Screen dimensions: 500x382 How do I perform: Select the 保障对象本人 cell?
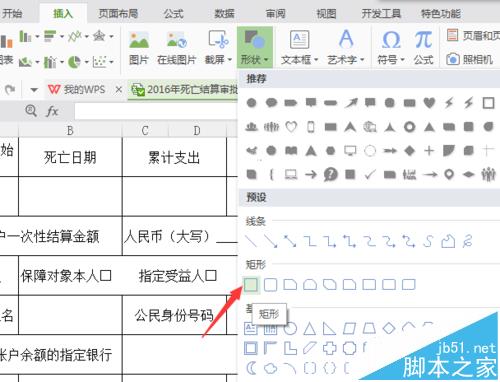tap(66, 276)
